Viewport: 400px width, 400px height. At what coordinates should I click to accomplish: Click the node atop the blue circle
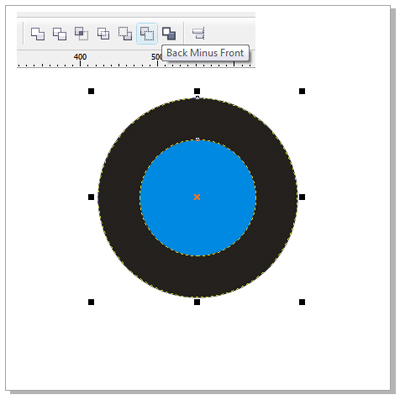point(197,139)
